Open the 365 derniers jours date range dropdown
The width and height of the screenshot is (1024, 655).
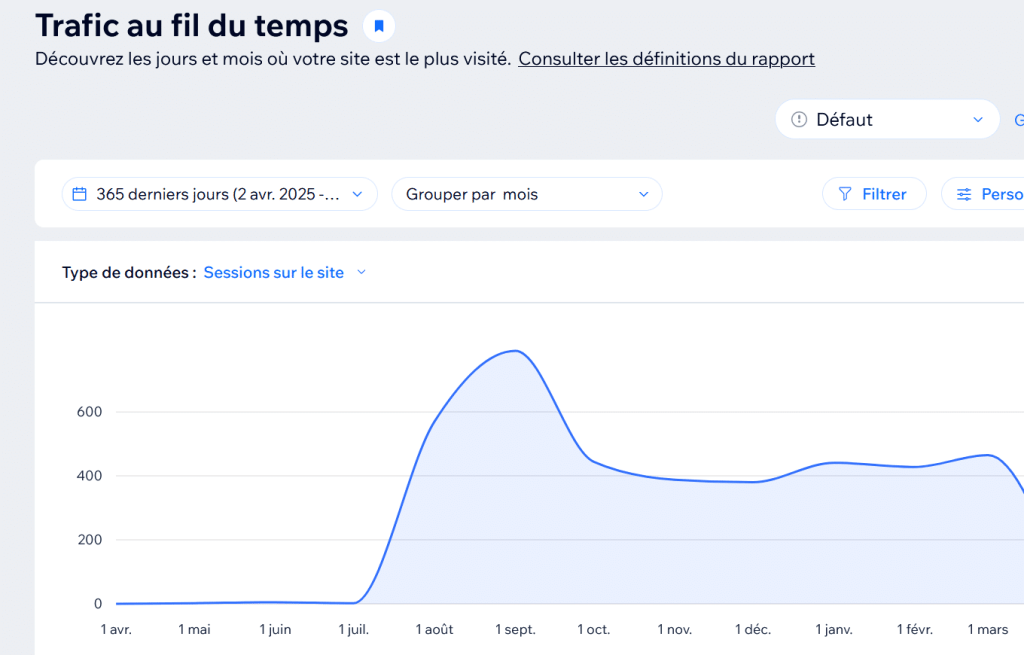point(220,194)
